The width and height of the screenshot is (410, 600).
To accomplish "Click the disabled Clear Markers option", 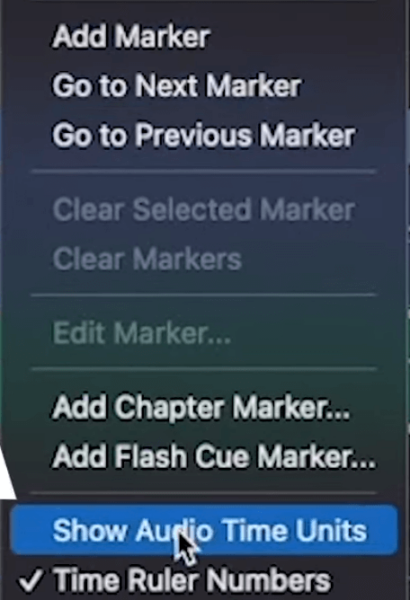I will coord(205,259).
